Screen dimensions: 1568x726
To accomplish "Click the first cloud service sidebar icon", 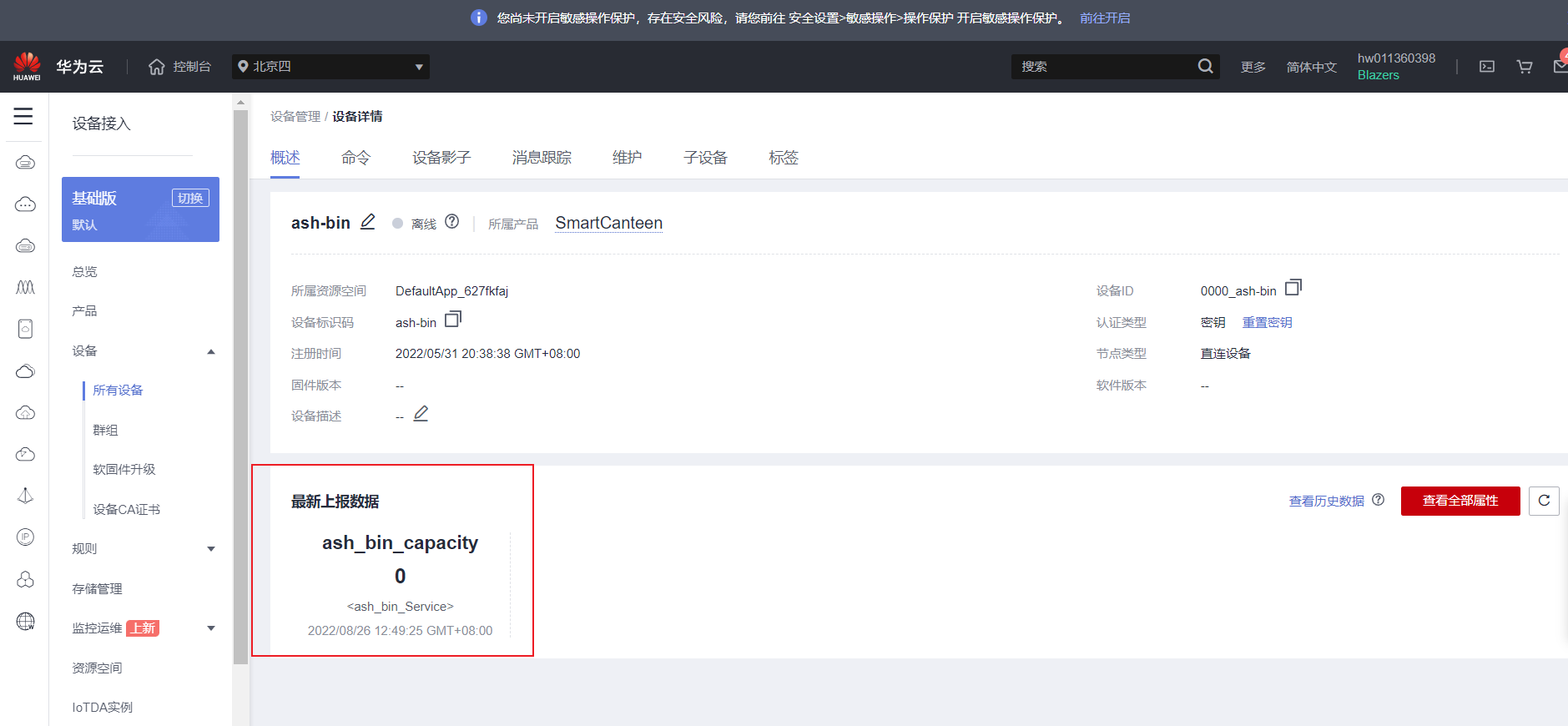I will click(x=25, y=162).
